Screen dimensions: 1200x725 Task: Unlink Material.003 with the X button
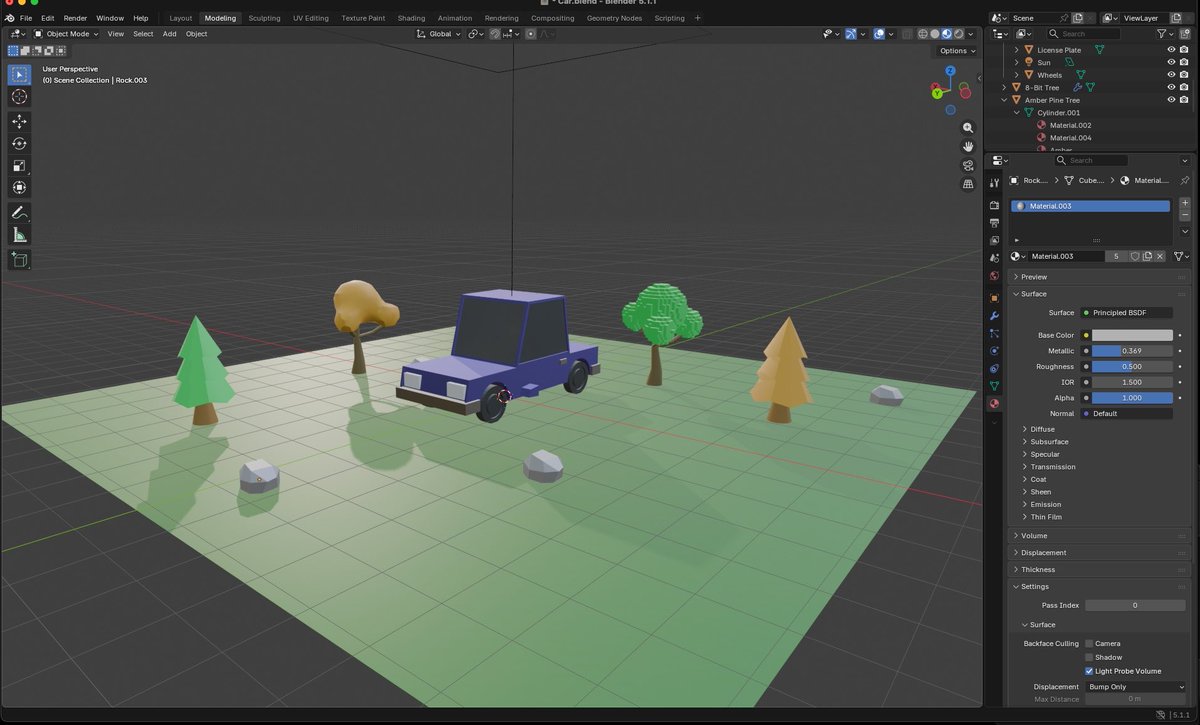coord(1160,256)
